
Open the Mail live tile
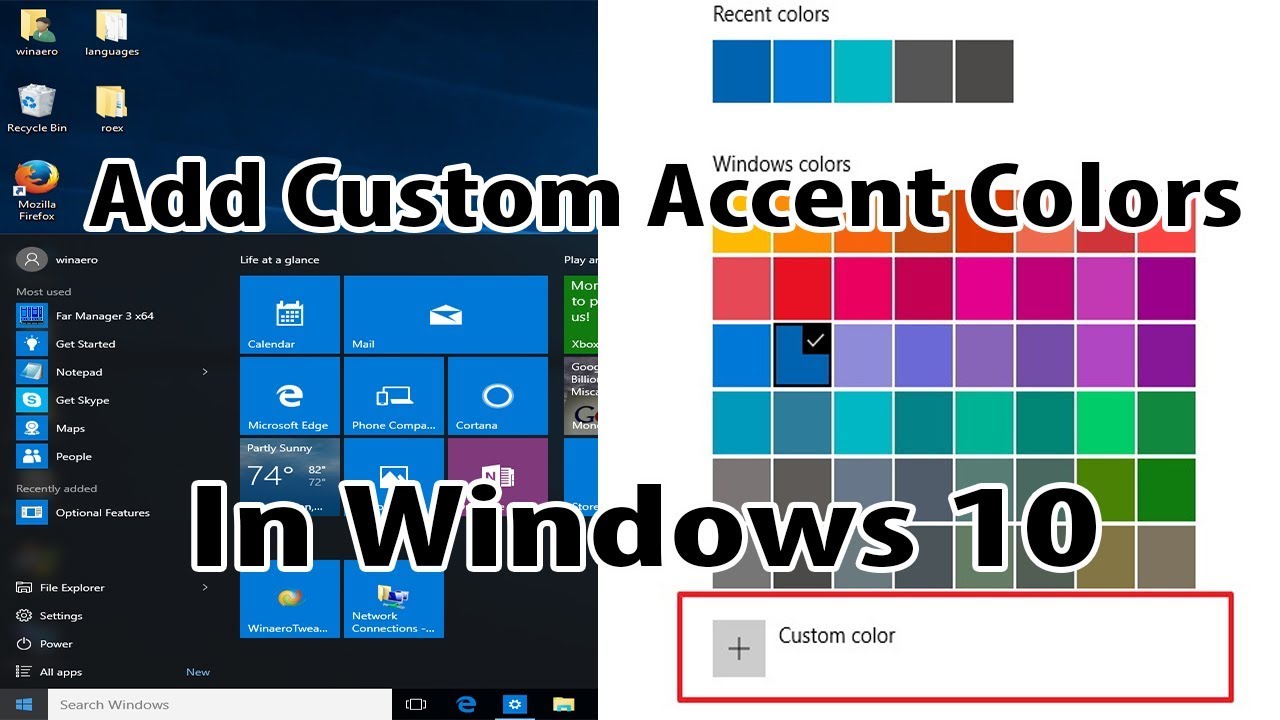446,315
